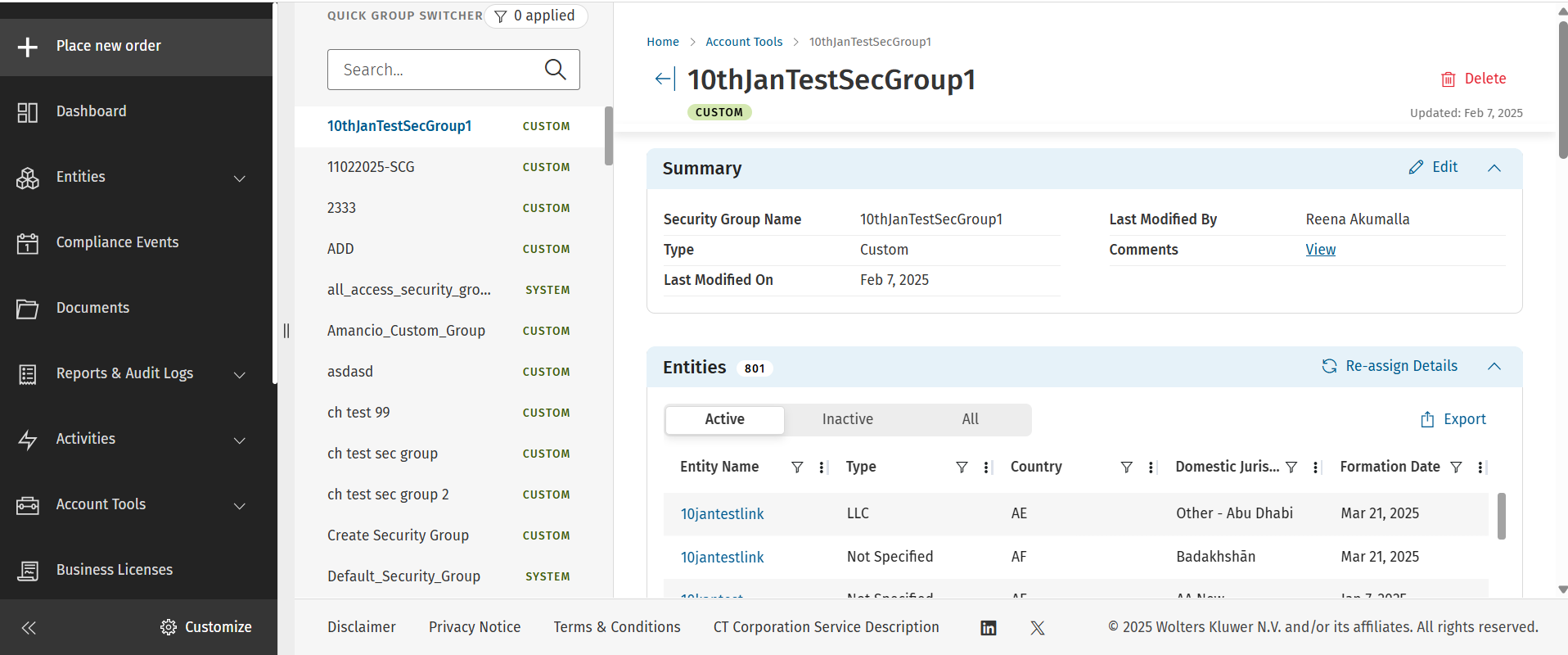Click the Reports & Audit Logs icon
Image resolution: width=1568 pixels, height=655 pixels.
click(28, 374)
